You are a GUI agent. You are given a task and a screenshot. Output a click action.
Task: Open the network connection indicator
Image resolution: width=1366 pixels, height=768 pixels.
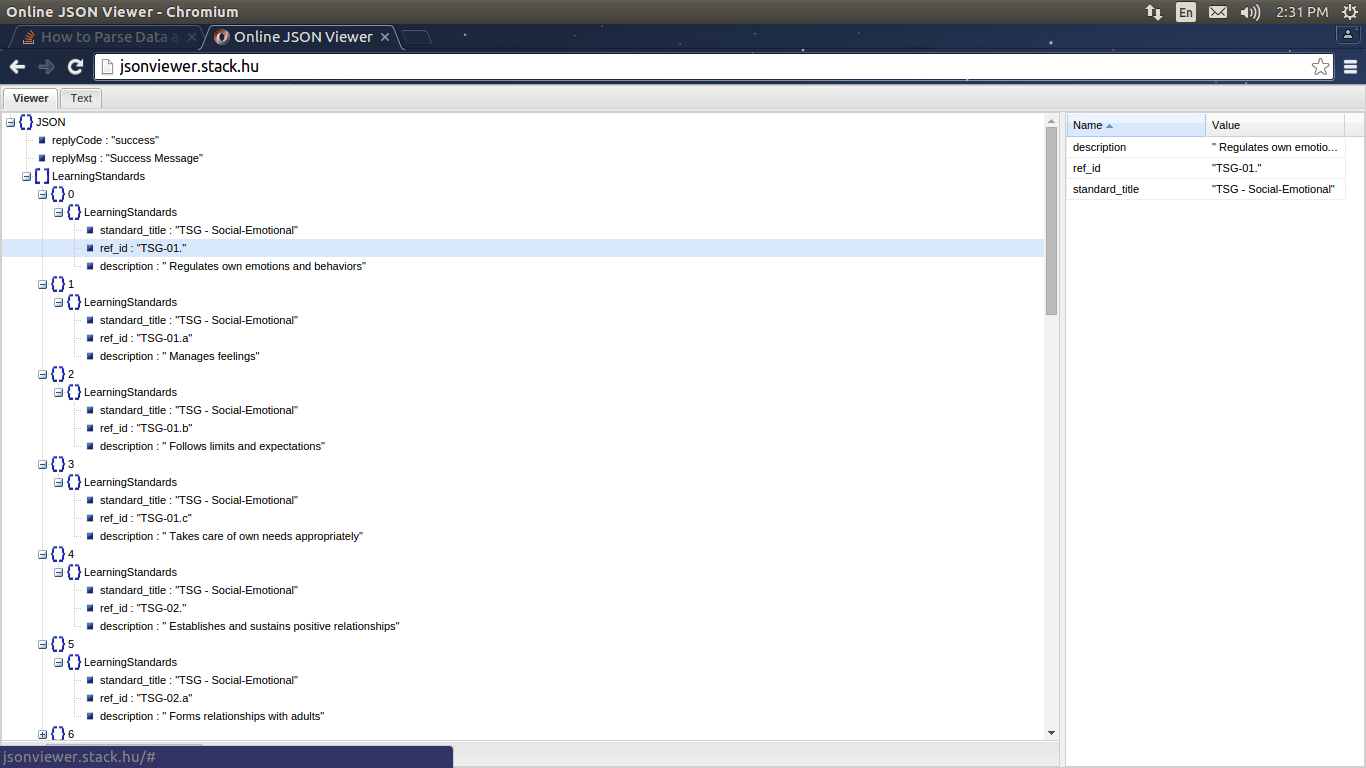point(1154,12)
